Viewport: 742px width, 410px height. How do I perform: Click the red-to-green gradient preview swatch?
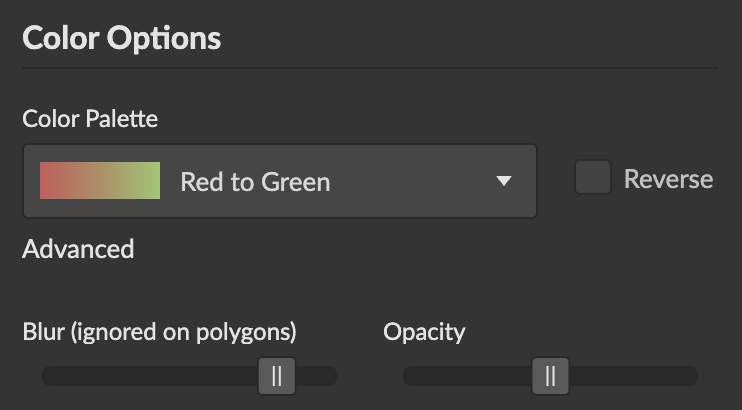pos(100,181)
